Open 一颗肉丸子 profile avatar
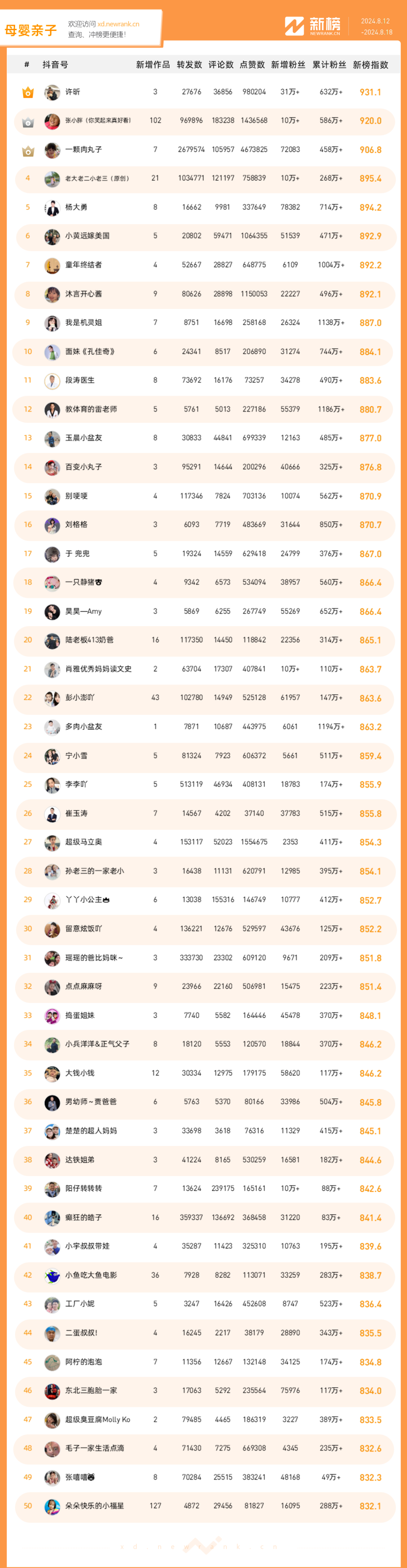Viewport: 407px width, 1568px height. coord(52,150)
